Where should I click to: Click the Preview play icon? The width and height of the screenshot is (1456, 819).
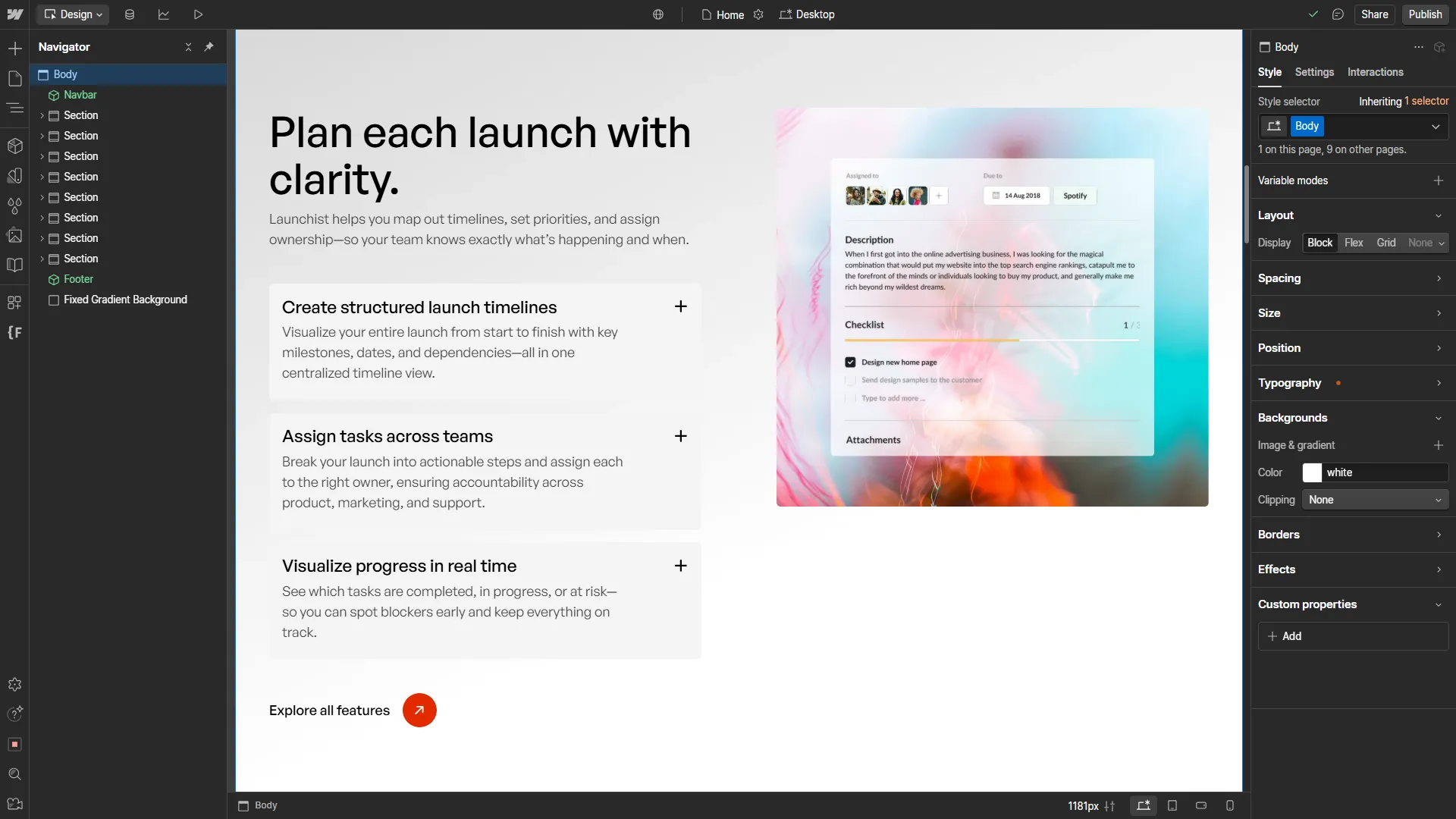tap(198, 14)
